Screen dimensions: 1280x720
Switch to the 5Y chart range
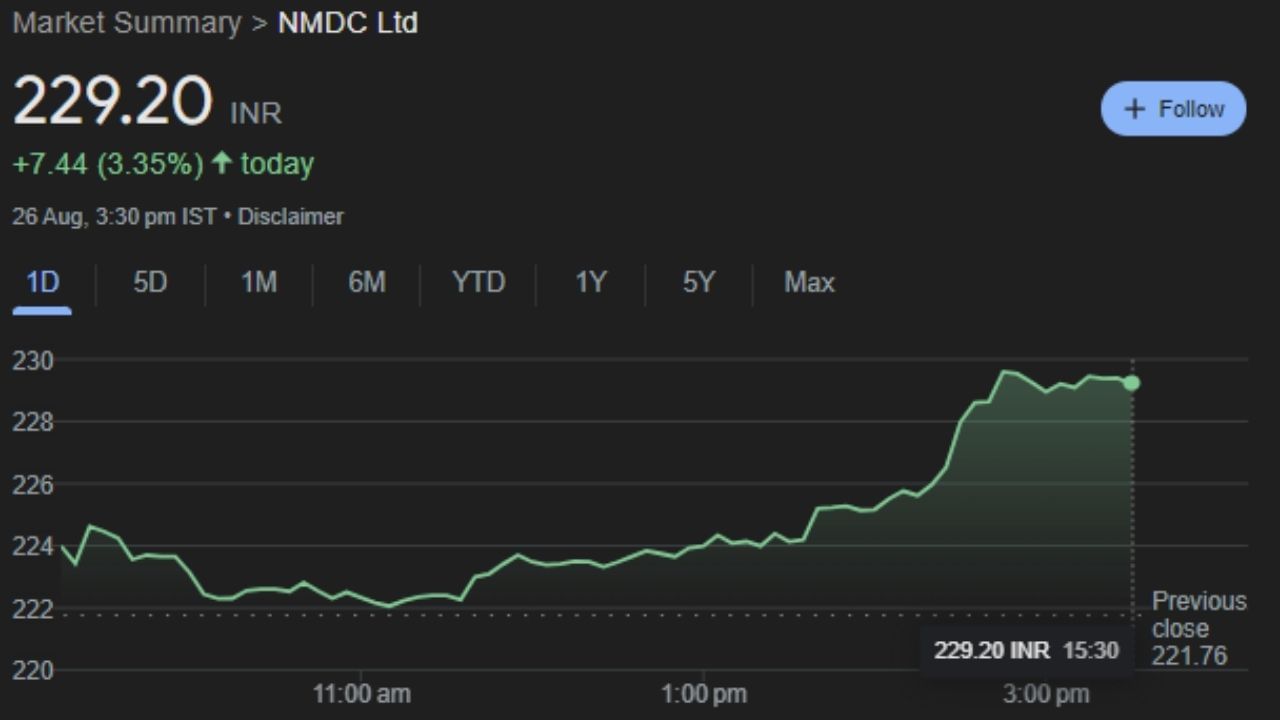coord(699,283)
